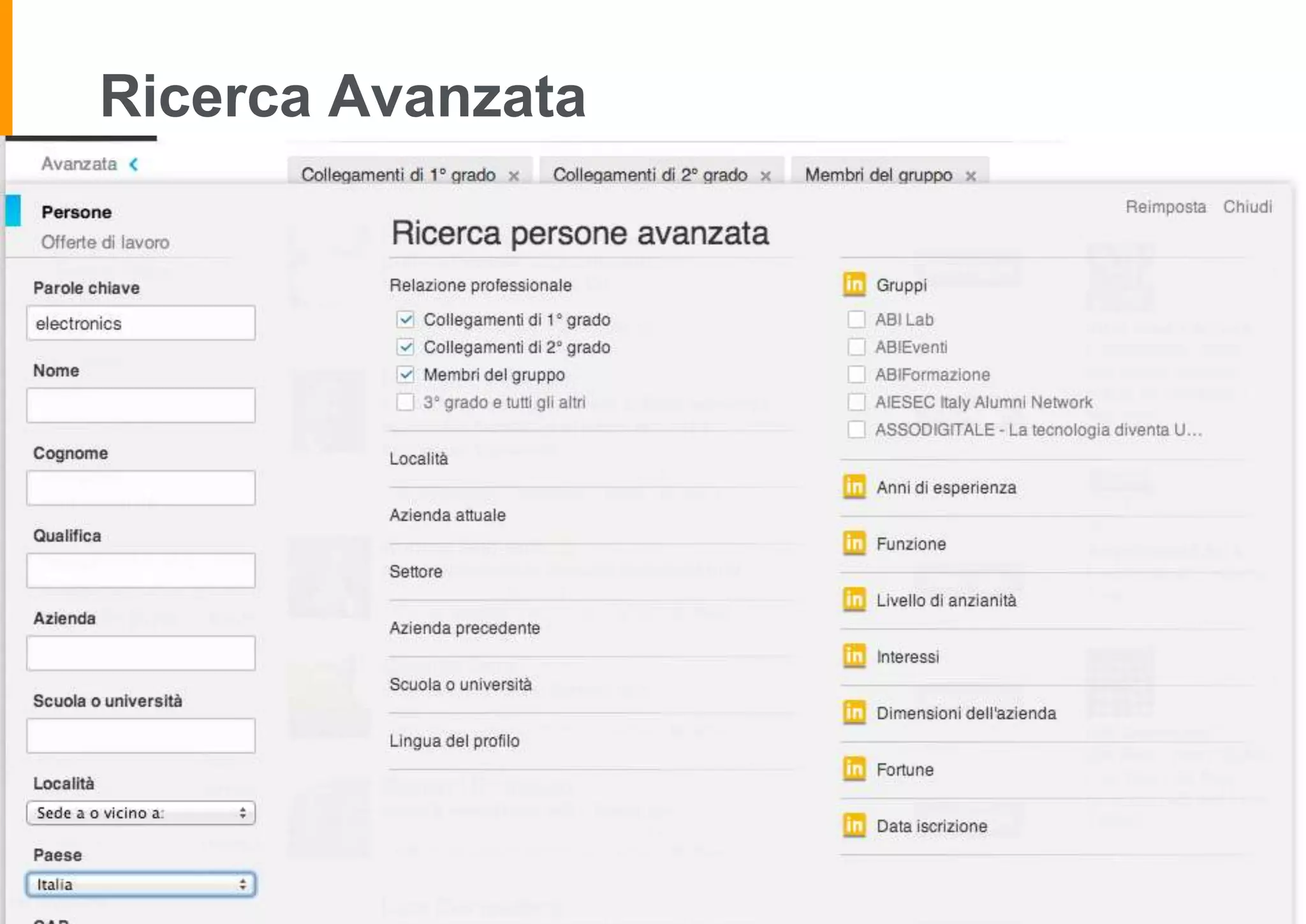Open the Interessi premium filter
This screenshot has width=1306, height=924.
click(x=908, y=657)
